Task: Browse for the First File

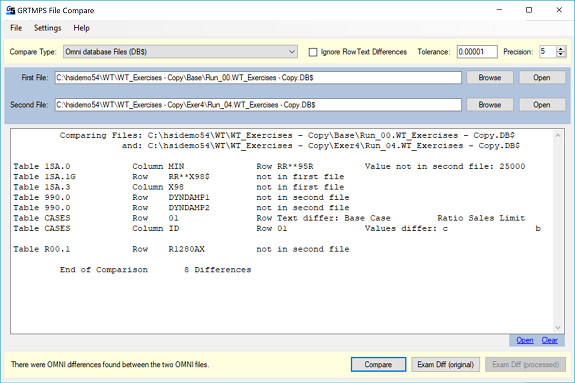Action: [x=490, y=77]
